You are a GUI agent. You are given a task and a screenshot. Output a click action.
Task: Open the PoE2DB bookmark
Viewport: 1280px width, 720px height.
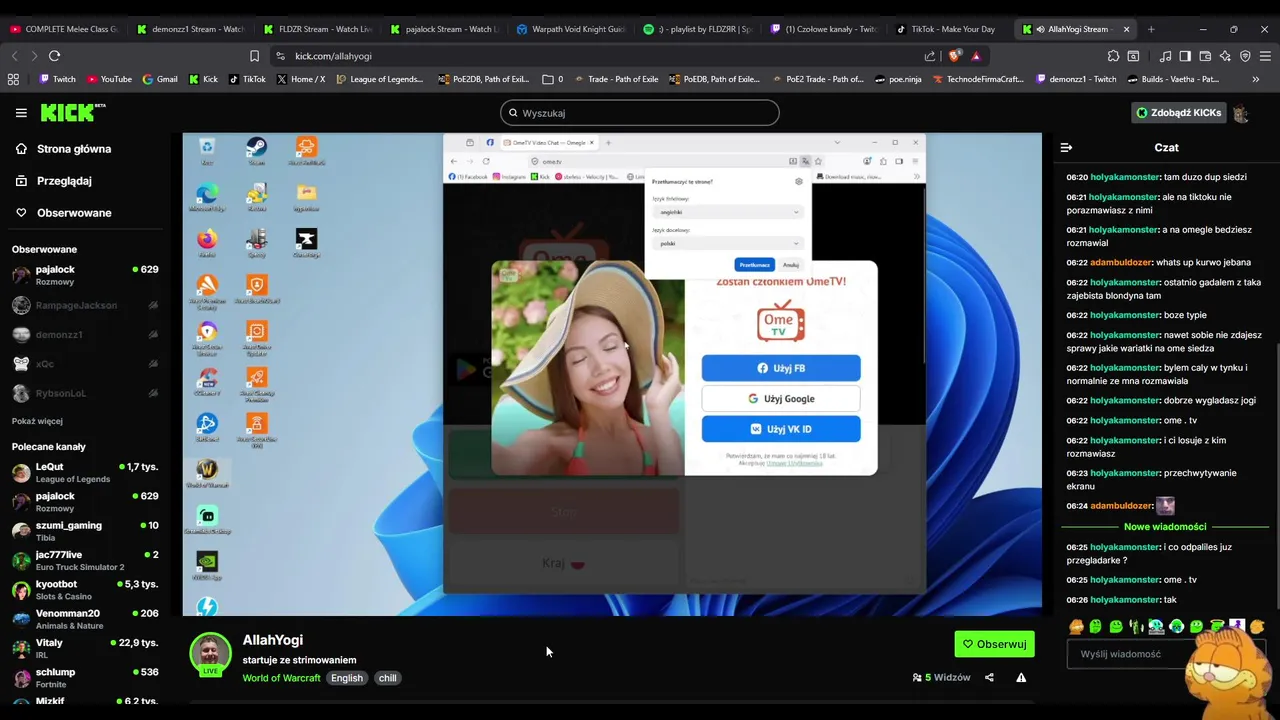[483, 79]
